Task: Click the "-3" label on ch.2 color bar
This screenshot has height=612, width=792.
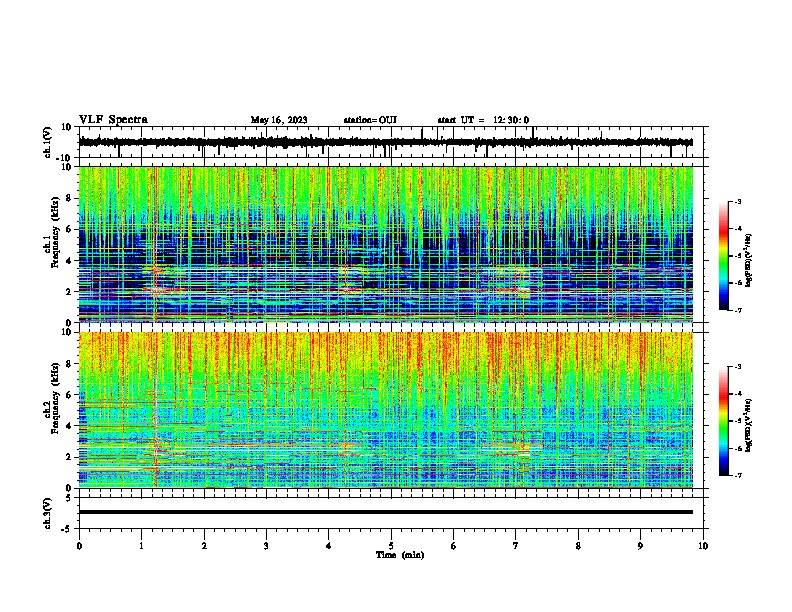Action: pyautogui.click(x=737, y=367)
